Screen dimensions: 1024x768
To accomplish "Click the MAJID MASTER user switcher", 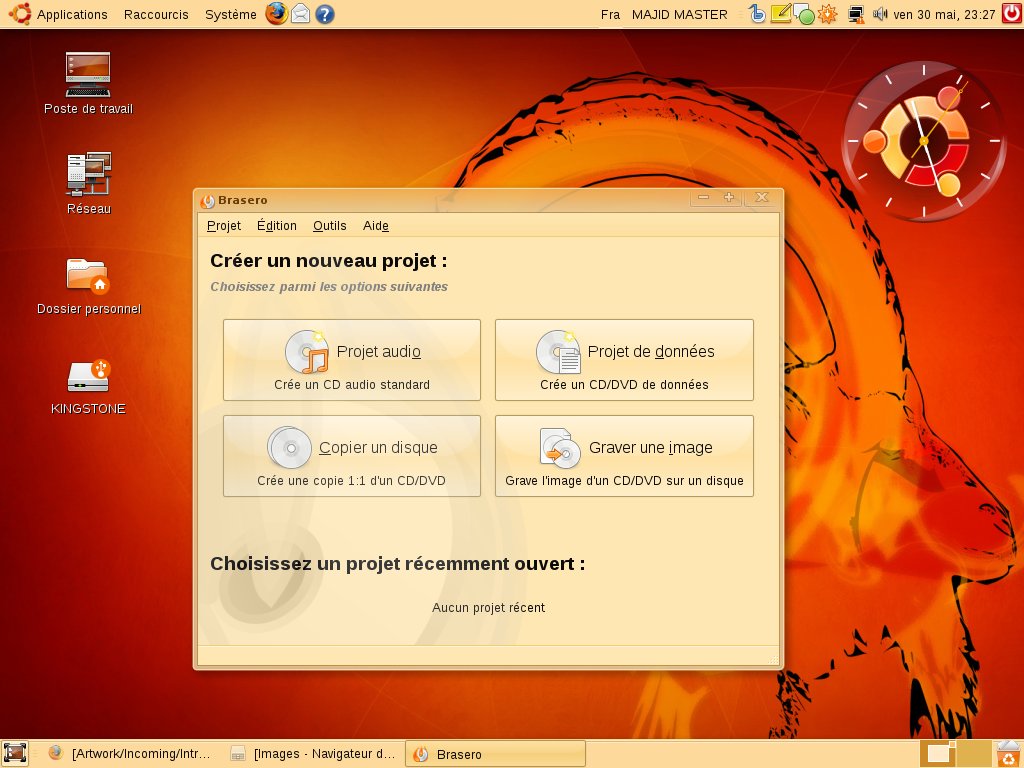I will tap(679, 14).
